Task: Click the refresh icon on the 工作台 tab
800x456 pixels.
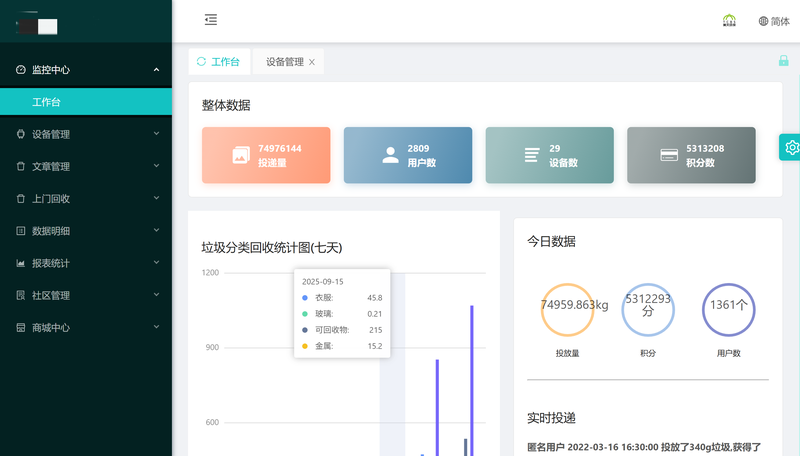Action: point(201,62)
